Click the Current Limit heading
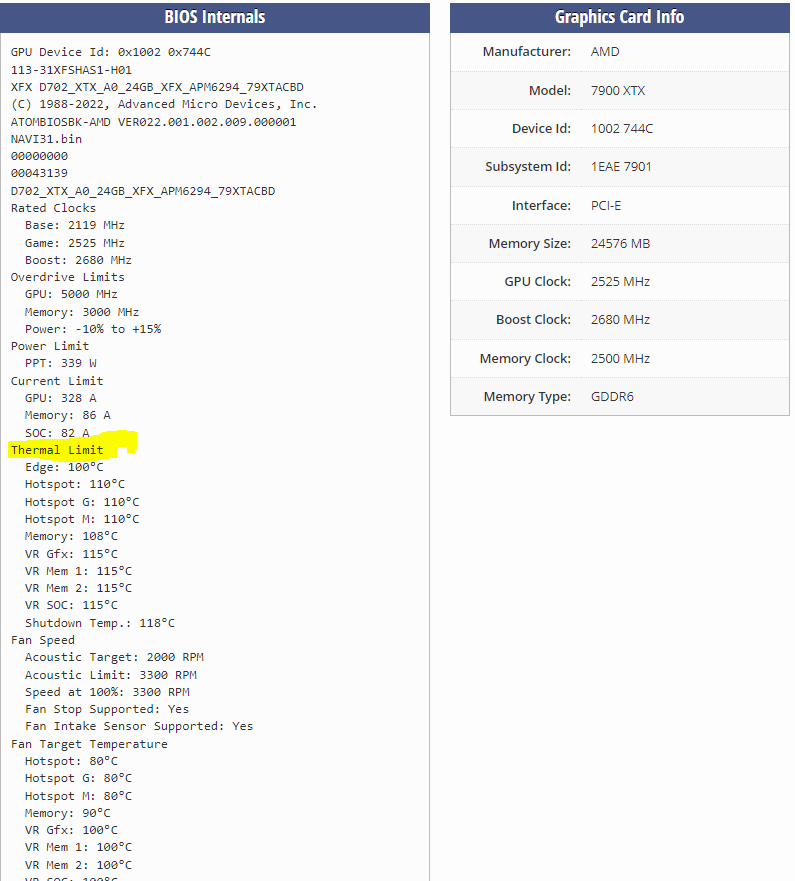The height and width of the screenshot is (881, 795). click(57, 381)
